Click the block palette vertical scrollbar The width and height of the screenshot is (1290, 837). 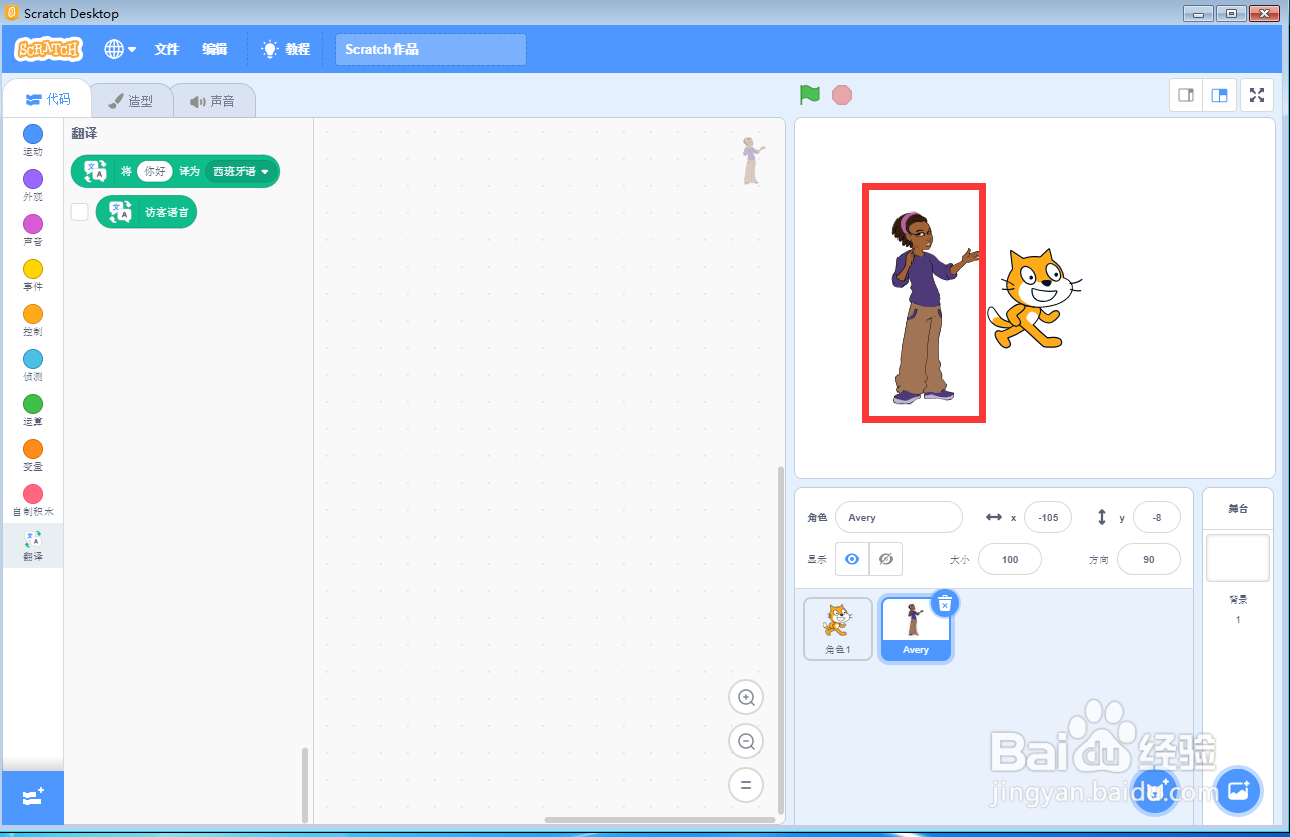pos(305,785)
